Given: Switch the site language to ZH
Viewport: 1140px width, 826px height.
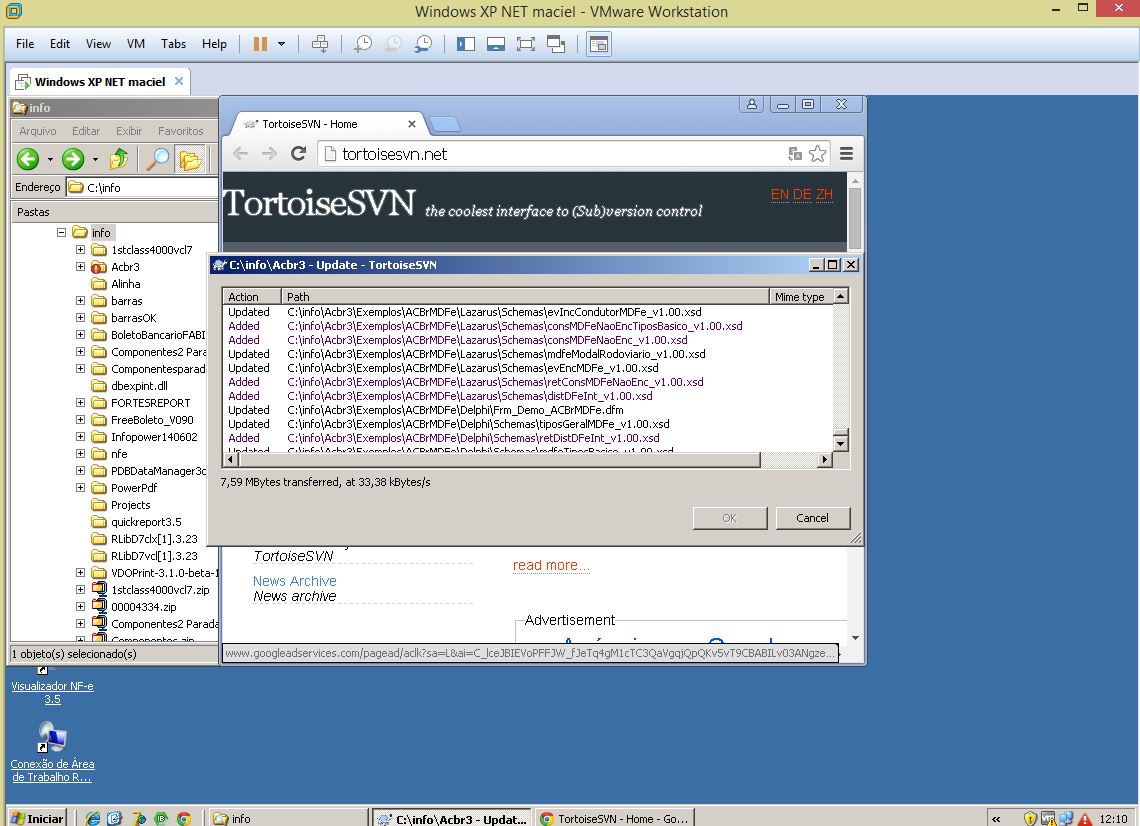Looking at the screenshot, I should [x=824, y=194].
